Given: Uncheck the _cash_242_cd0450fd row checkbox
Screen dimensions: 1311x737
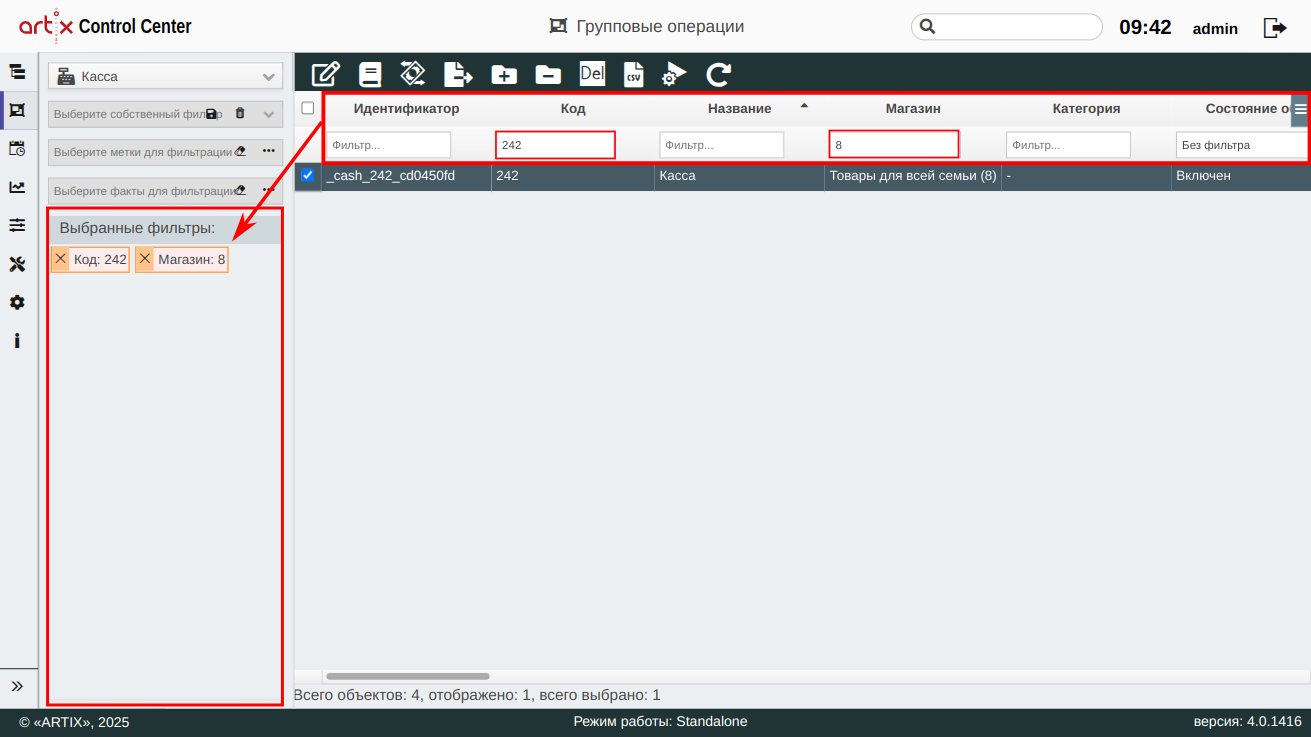Looking at the screenshot, I should [x=308, y=176].
